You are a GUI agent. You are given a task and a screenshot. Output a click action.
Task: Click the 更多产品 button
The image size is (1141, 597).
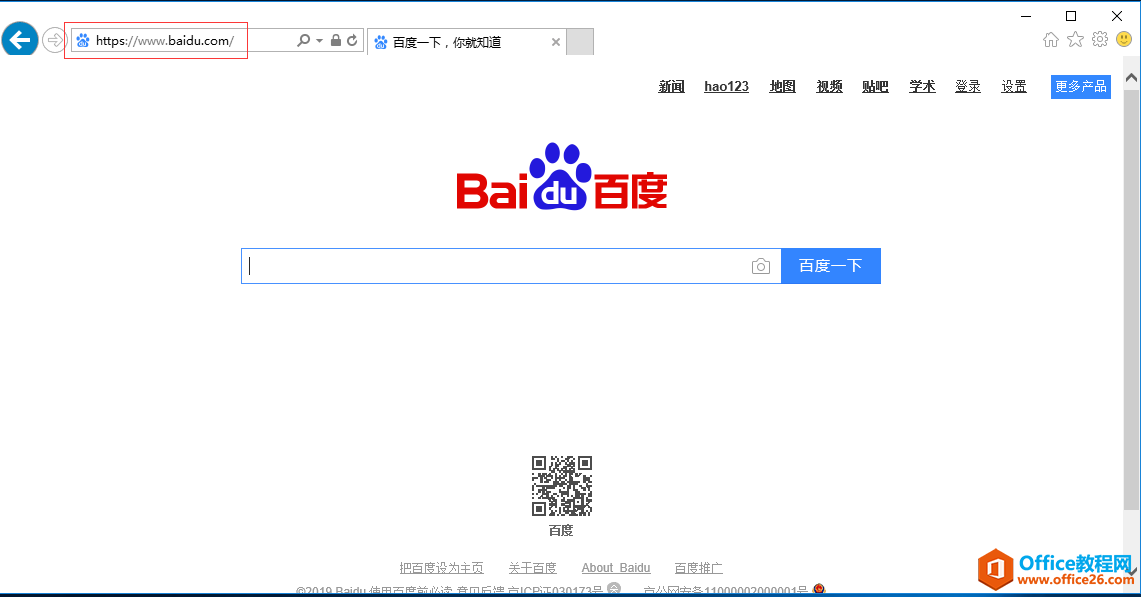[x=1081, y=87]
